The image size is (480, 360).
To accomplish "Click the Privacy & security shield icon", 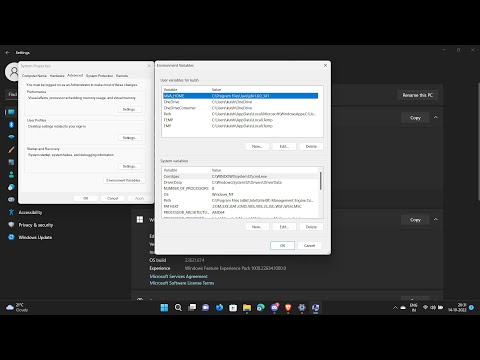I will point(11,225).
